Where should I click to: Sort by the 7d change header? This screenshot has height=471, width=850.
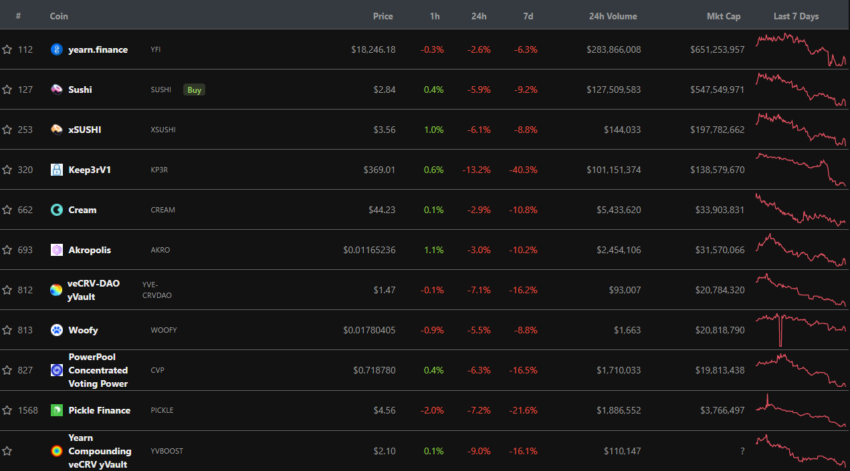[x=528, y=16]
